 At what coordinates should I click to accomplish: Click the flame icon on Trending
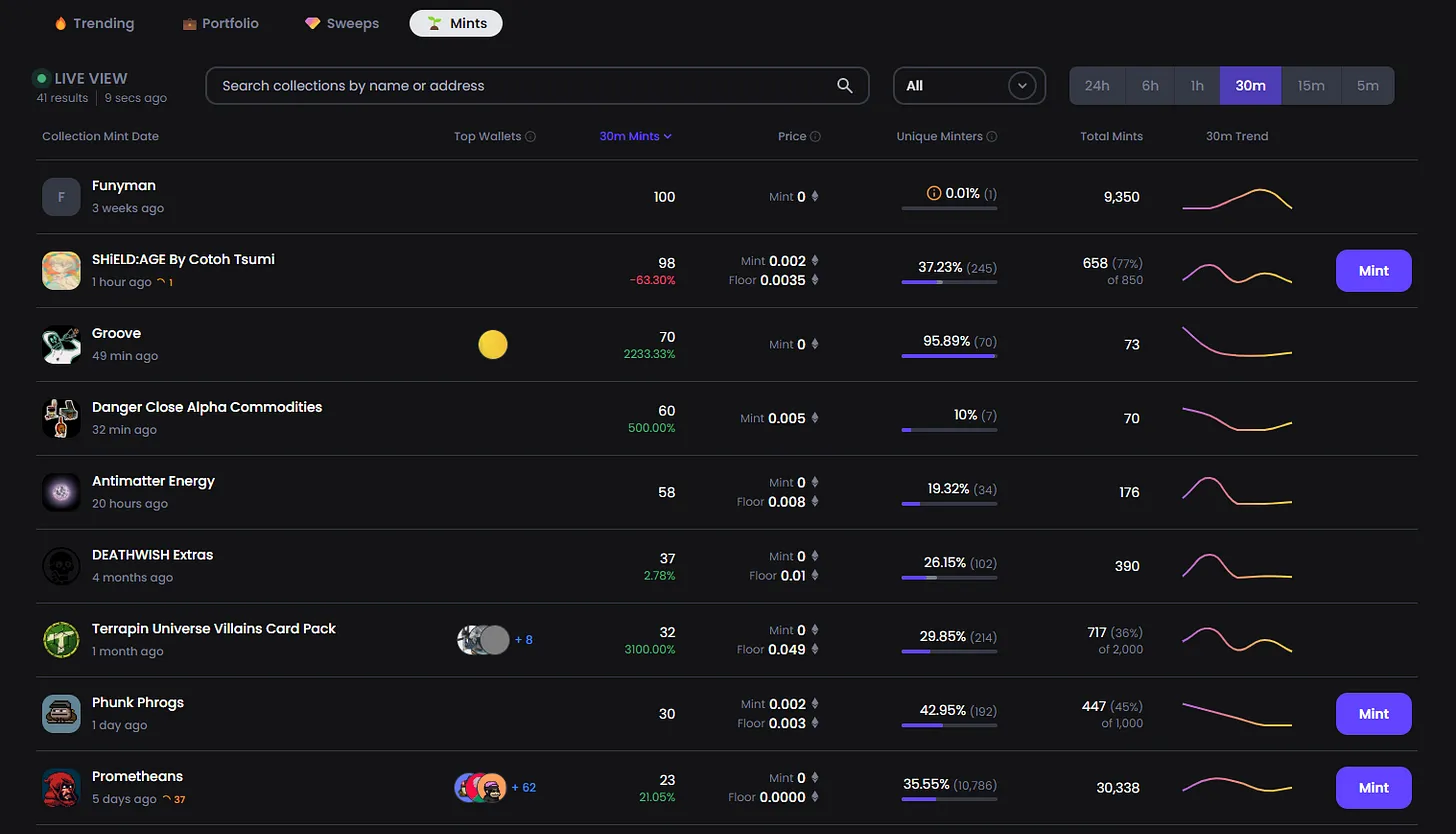pyautogui.click(x=60, y=23)
